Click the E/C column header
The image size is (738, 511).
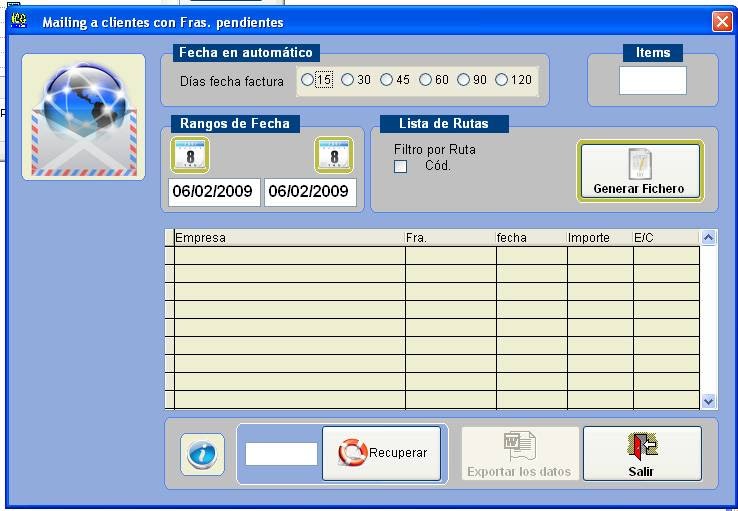[666, 238]
